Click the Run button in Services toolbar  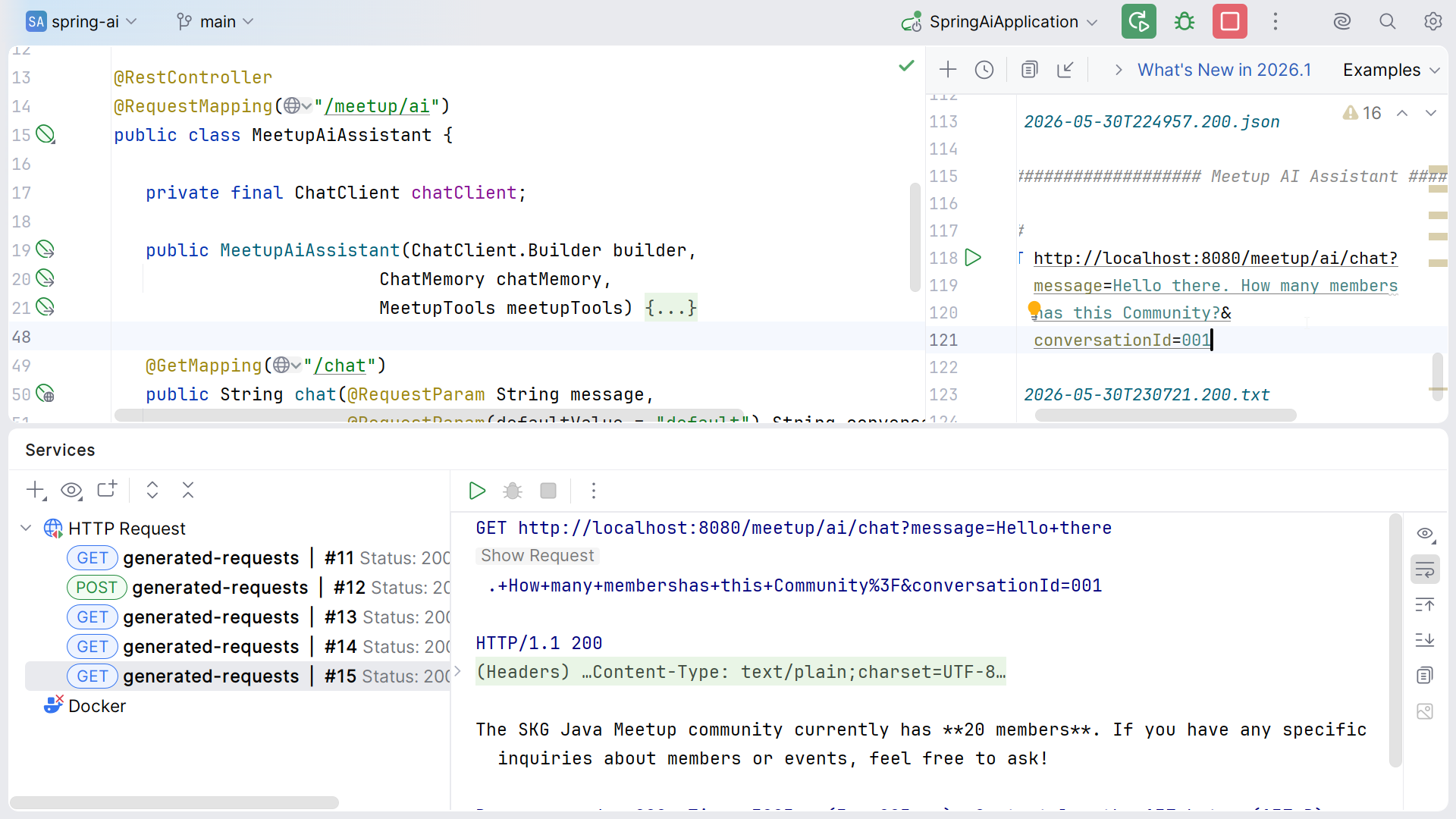pyautogui.click(x=477, y=491)
